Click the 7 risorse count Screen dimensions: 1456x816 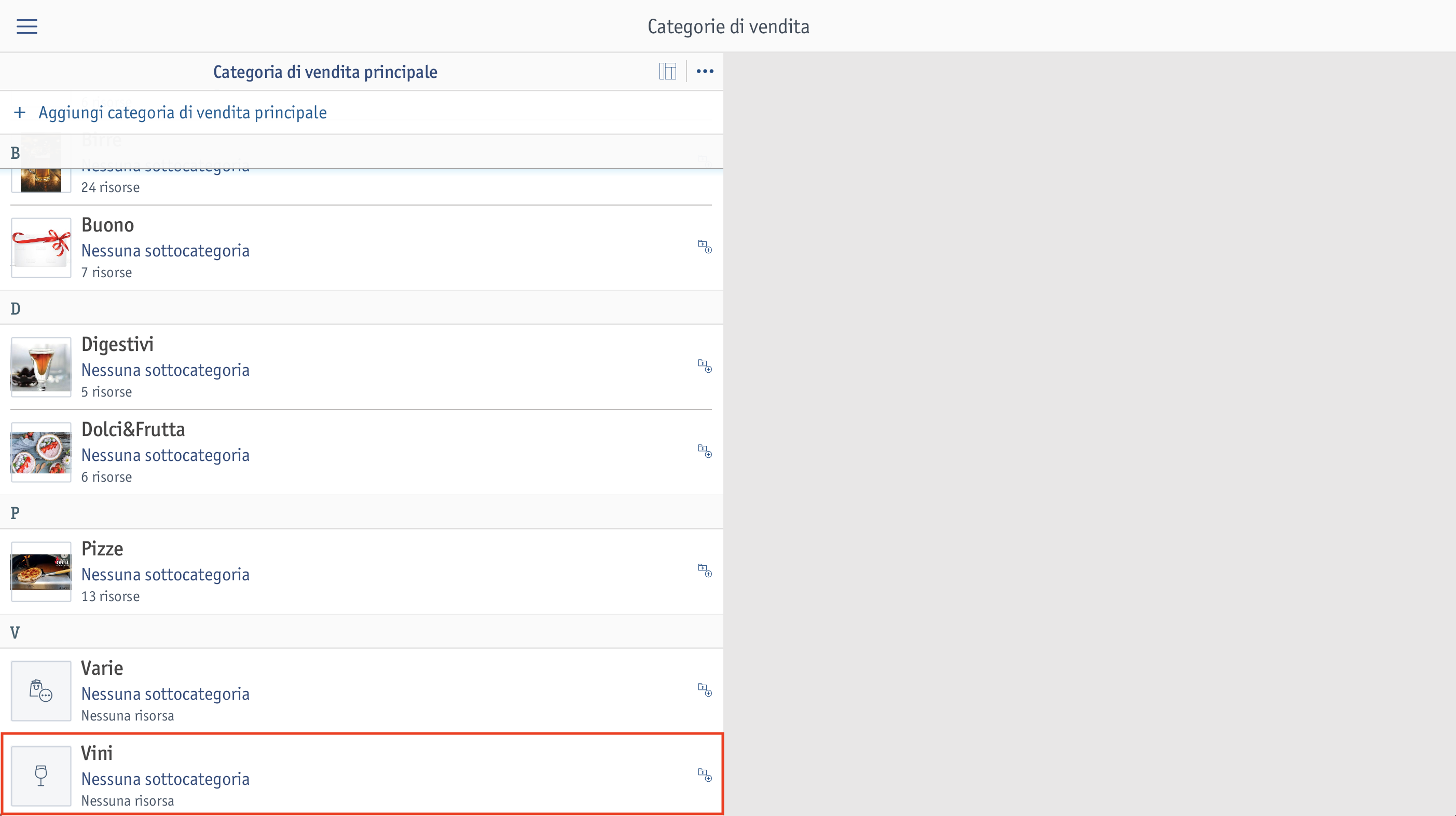click(x=107, y=273)
